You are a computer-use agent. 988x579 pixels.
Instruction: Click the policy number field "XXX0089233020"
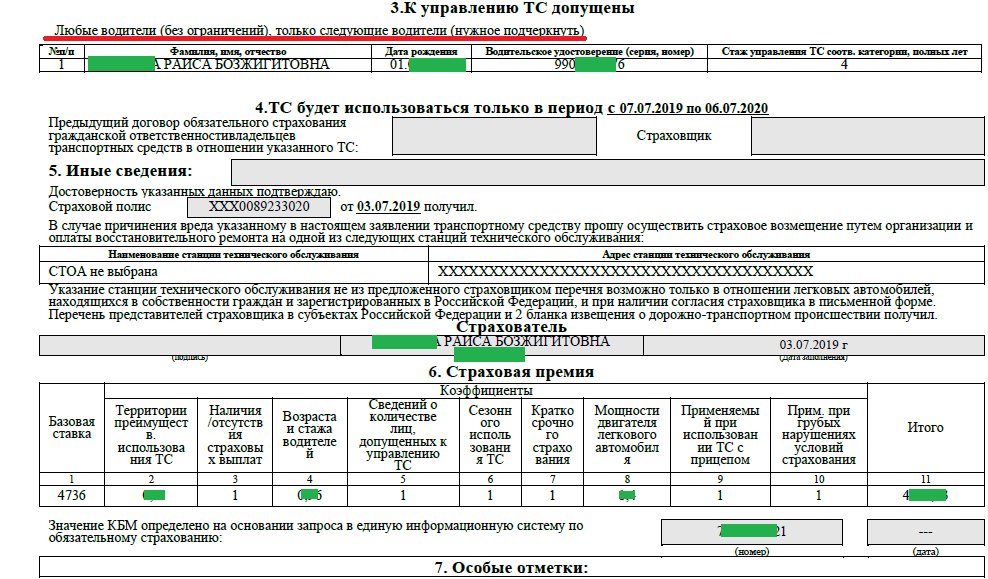coord(259,207)
